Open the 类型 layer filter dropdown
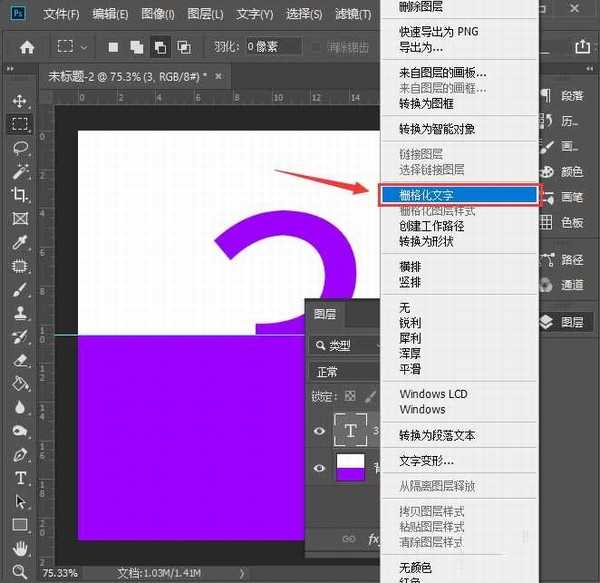Screen dimensions: 600x583 [x=345, y=345]
